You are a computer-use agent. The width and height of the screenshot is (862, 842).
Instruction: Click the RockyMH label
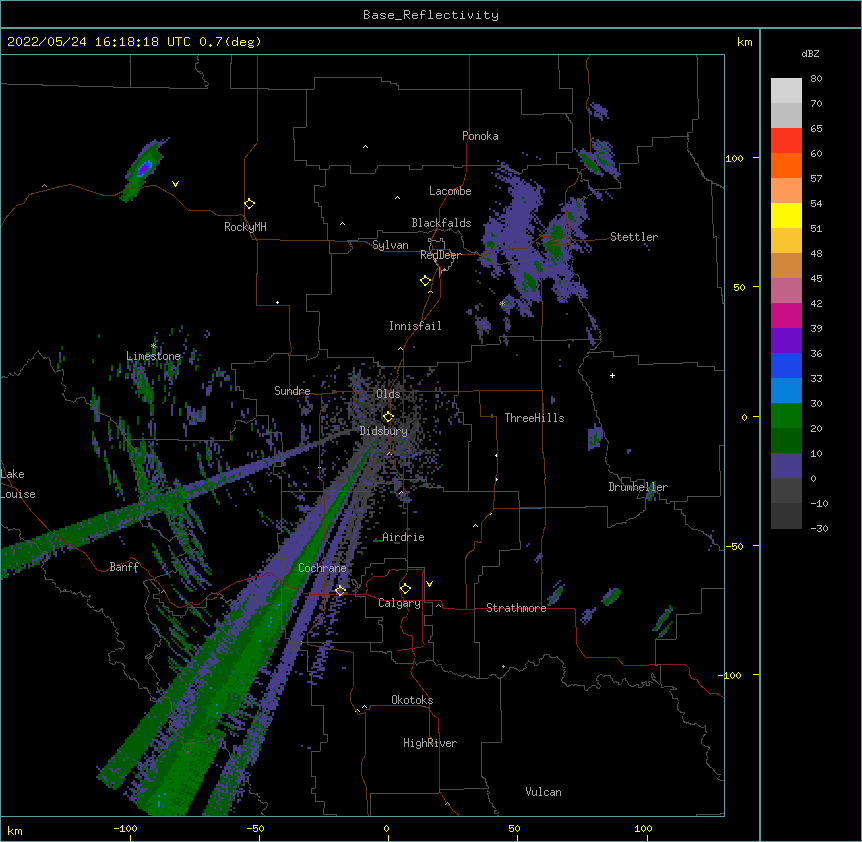[245, 227]
